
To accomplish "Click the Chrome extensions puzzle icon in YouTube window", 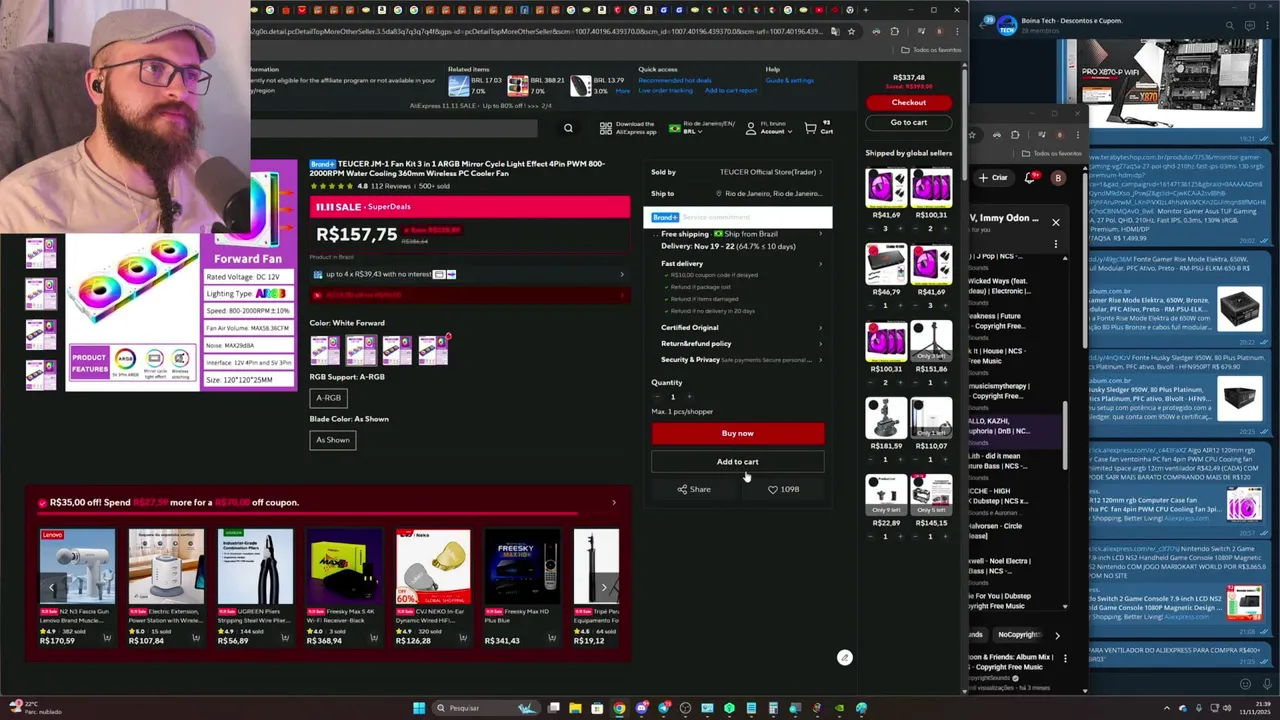I will 1015,135.
